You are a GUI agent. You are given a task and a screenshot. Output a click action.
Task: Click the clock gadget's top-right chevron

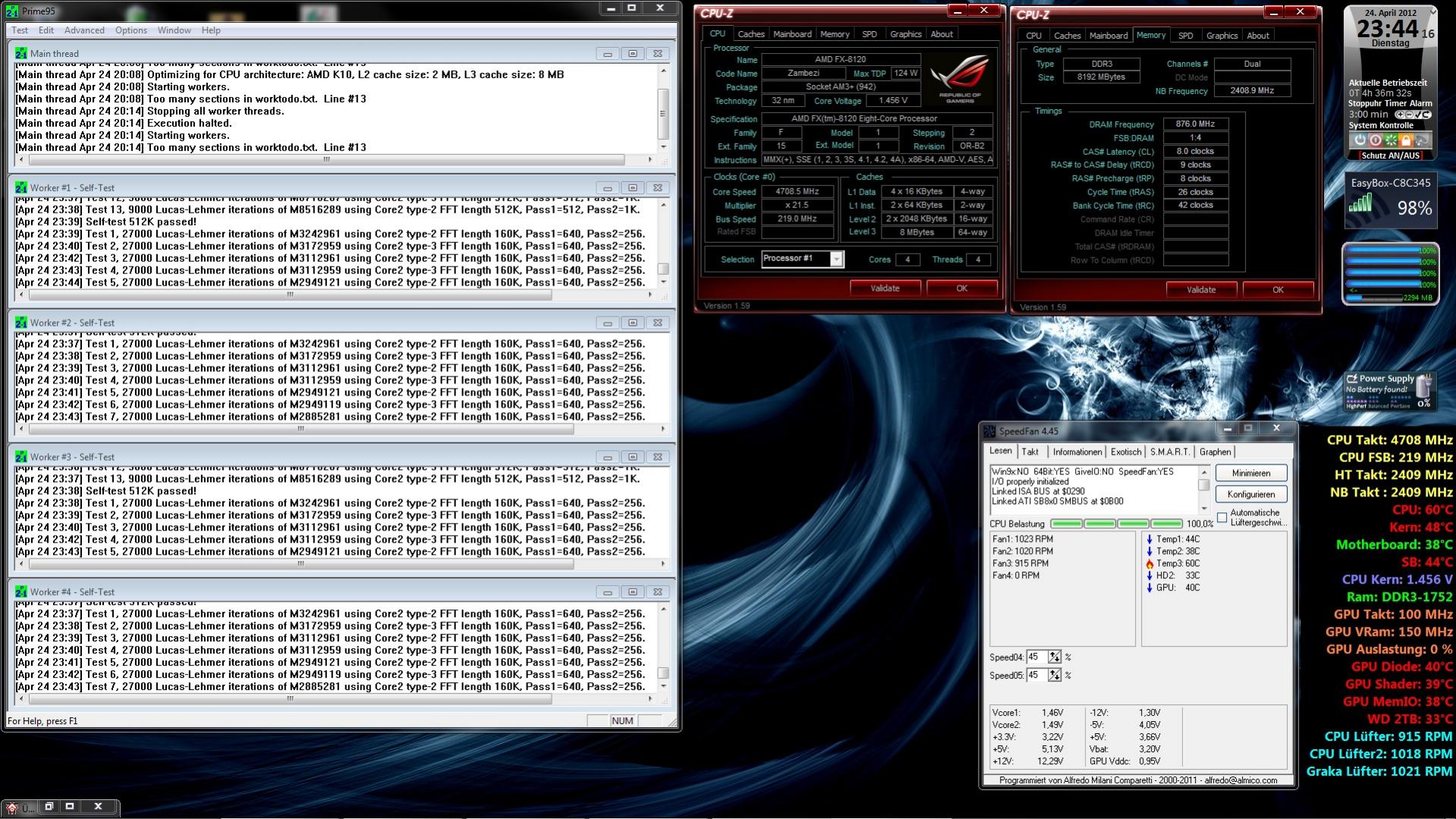click(x=1432, y=11)
